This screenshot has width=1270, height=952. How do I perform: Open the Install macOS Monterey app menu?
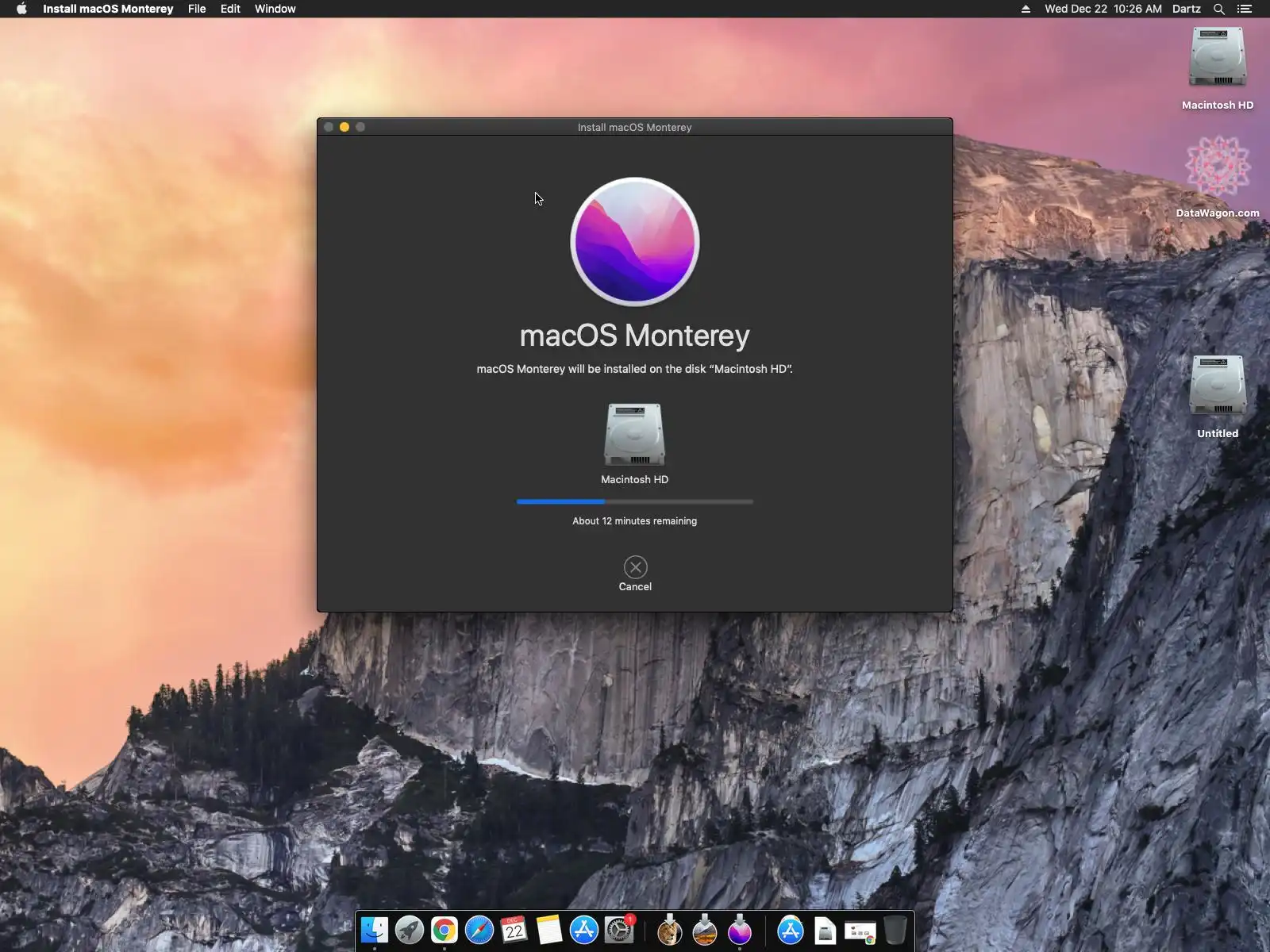pos(108,9)
